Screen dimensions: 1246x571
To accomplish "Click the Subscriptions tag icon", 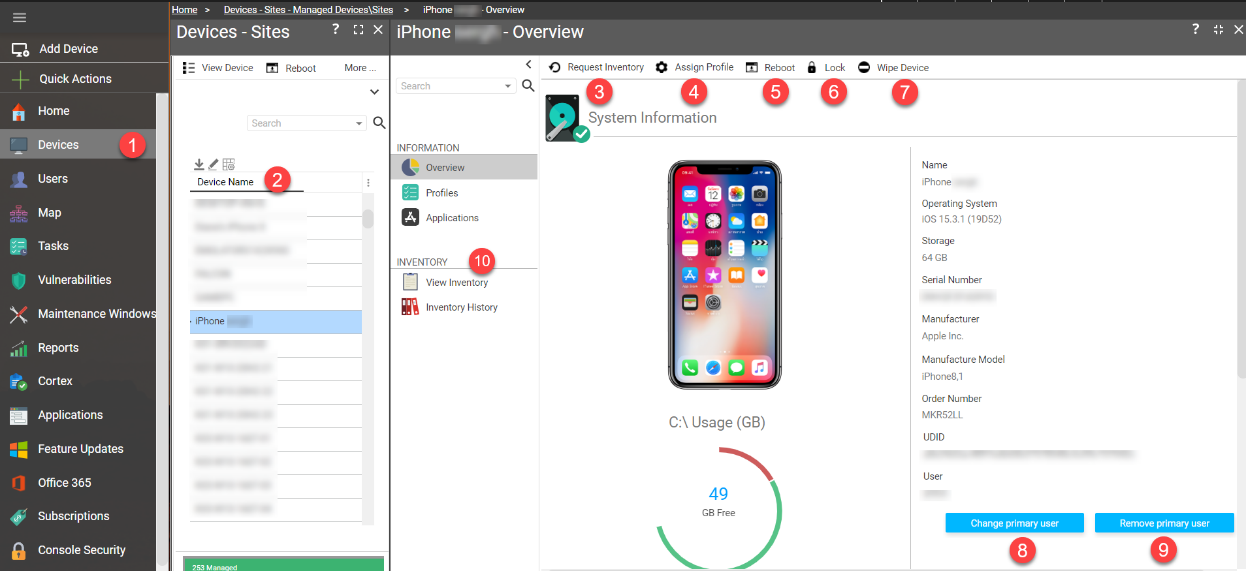I will point(18,516).
